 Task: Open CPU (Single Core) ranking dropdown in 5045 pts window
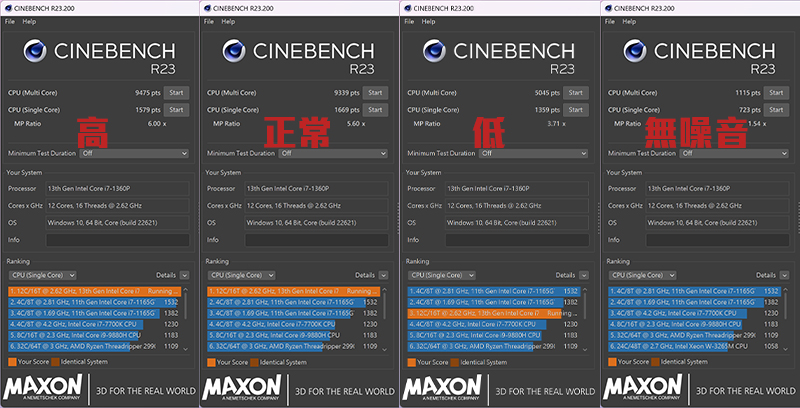(442, 275)
